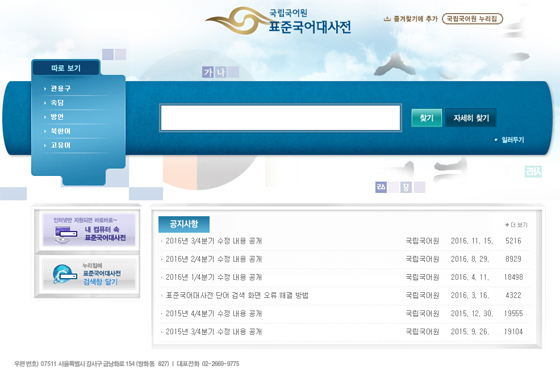Open notice 2015년 3/4분기 수정 내용 공개
Screen dimensions: 560x374
(214, 332)
